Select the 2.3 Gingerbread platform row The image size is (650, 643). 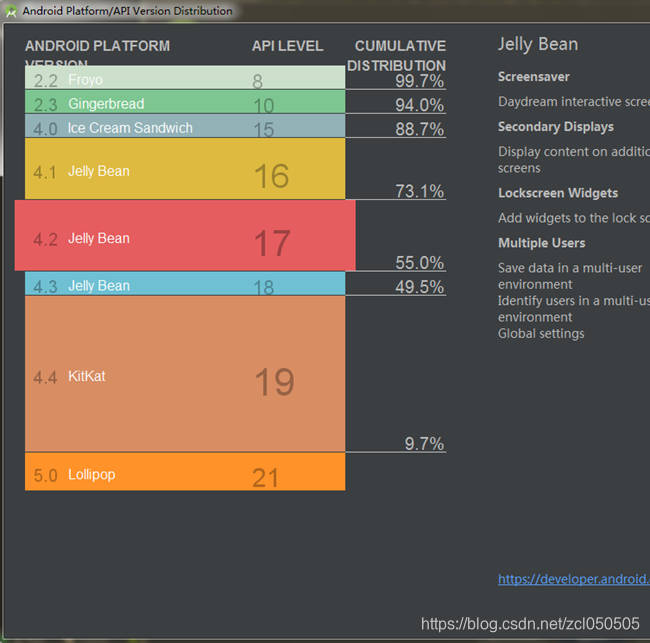185,102
